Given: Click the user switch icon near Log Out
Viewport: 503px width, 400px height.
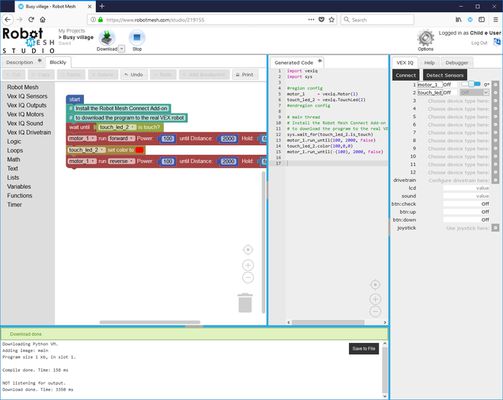Looking at the screenshot, I should [497, 42].
